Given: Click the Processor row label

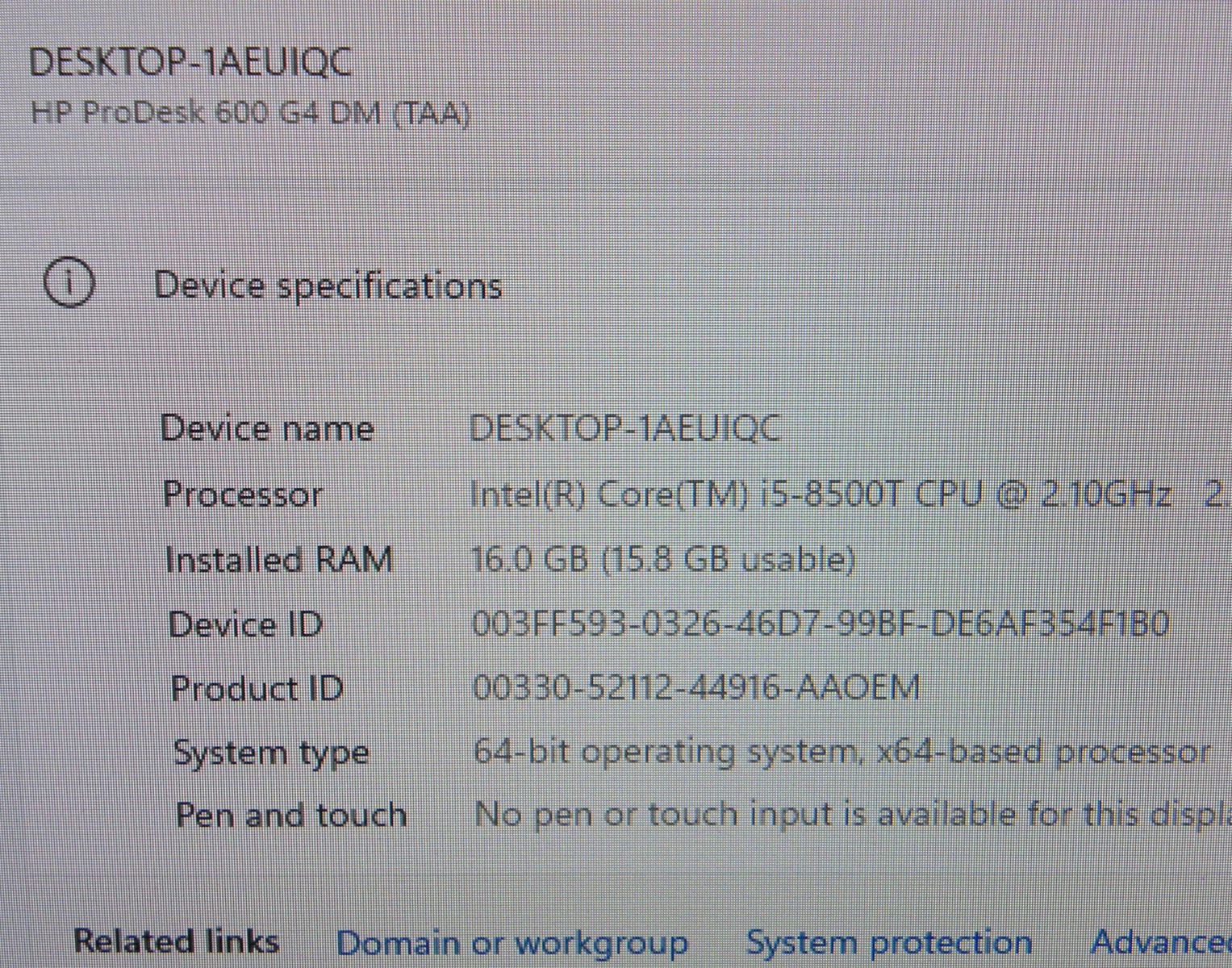Looking at the screenshot, I should pos(243,494).
